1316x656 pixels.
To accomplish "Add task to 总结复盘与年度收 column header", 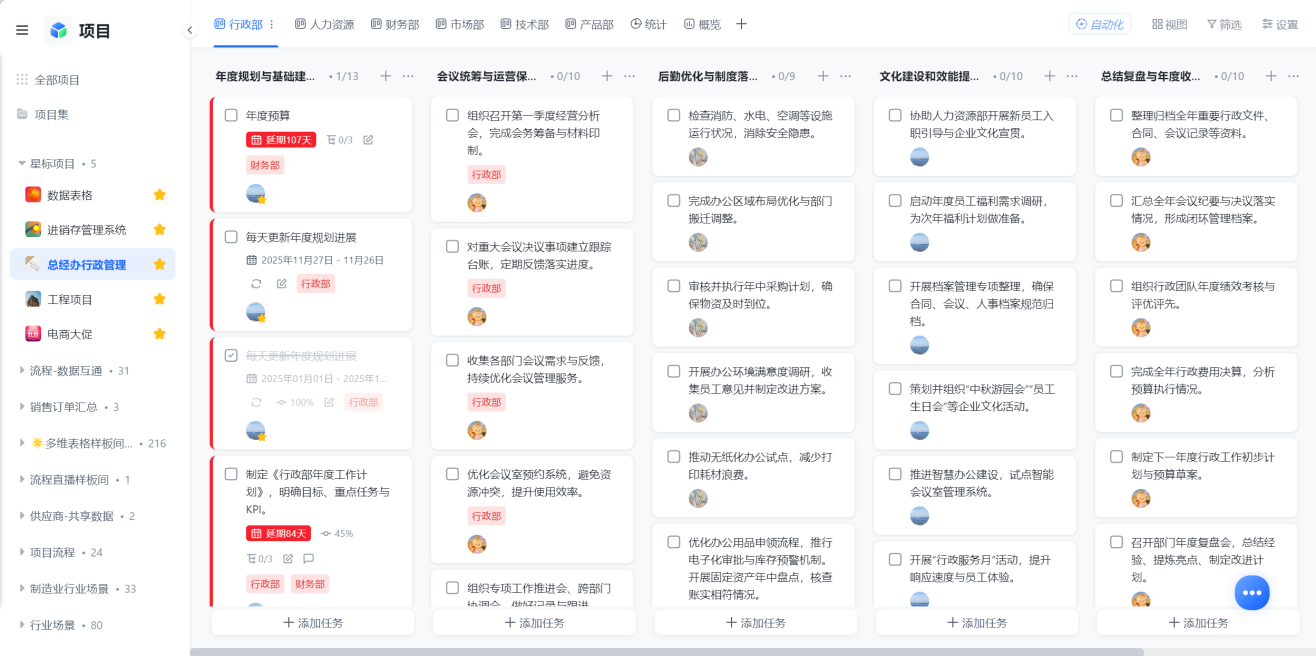I will click(x=1271, y=76).
